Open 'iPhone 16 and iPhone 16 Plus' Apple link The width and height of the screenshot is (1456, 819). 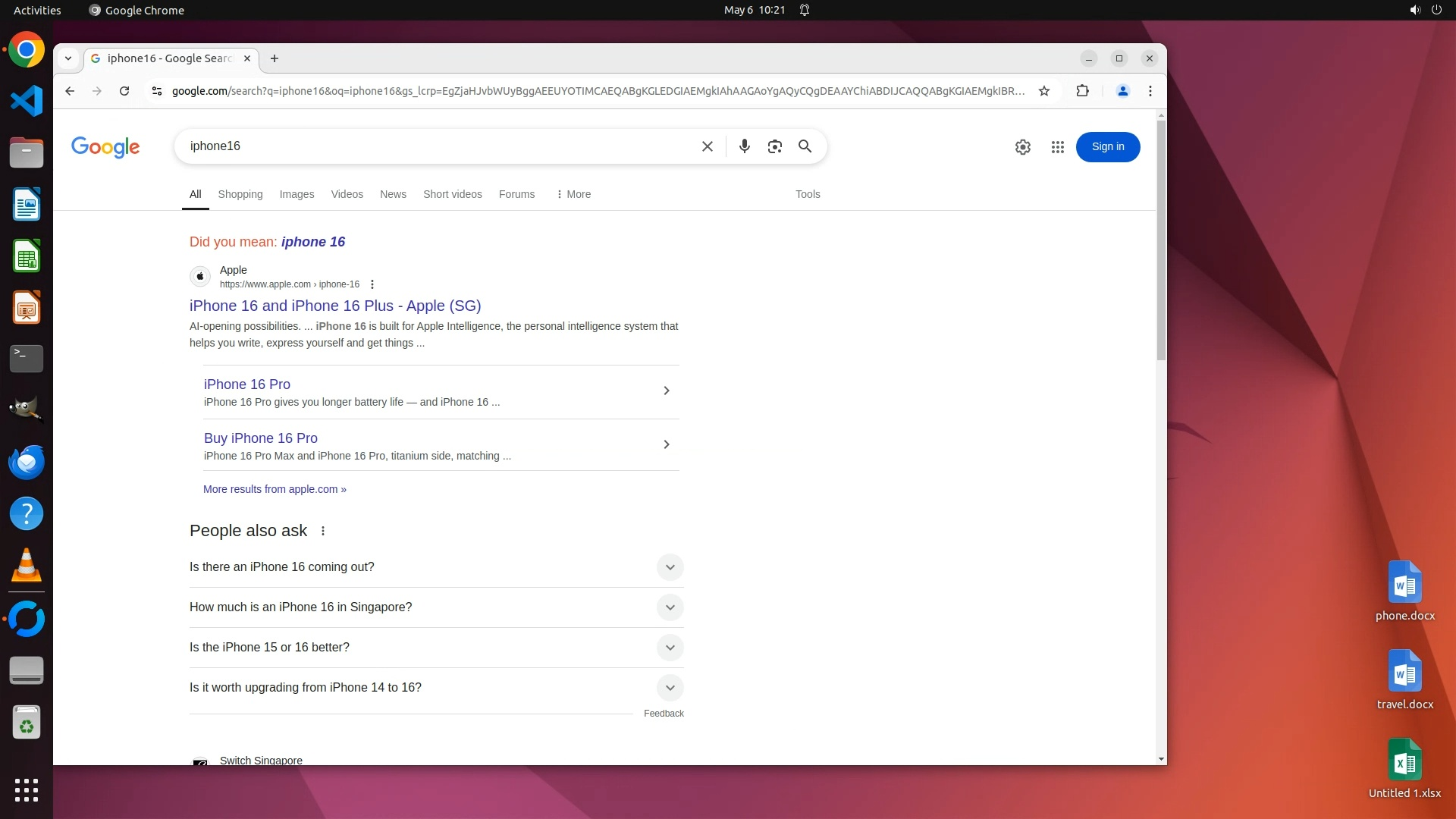tap(334, 306)
